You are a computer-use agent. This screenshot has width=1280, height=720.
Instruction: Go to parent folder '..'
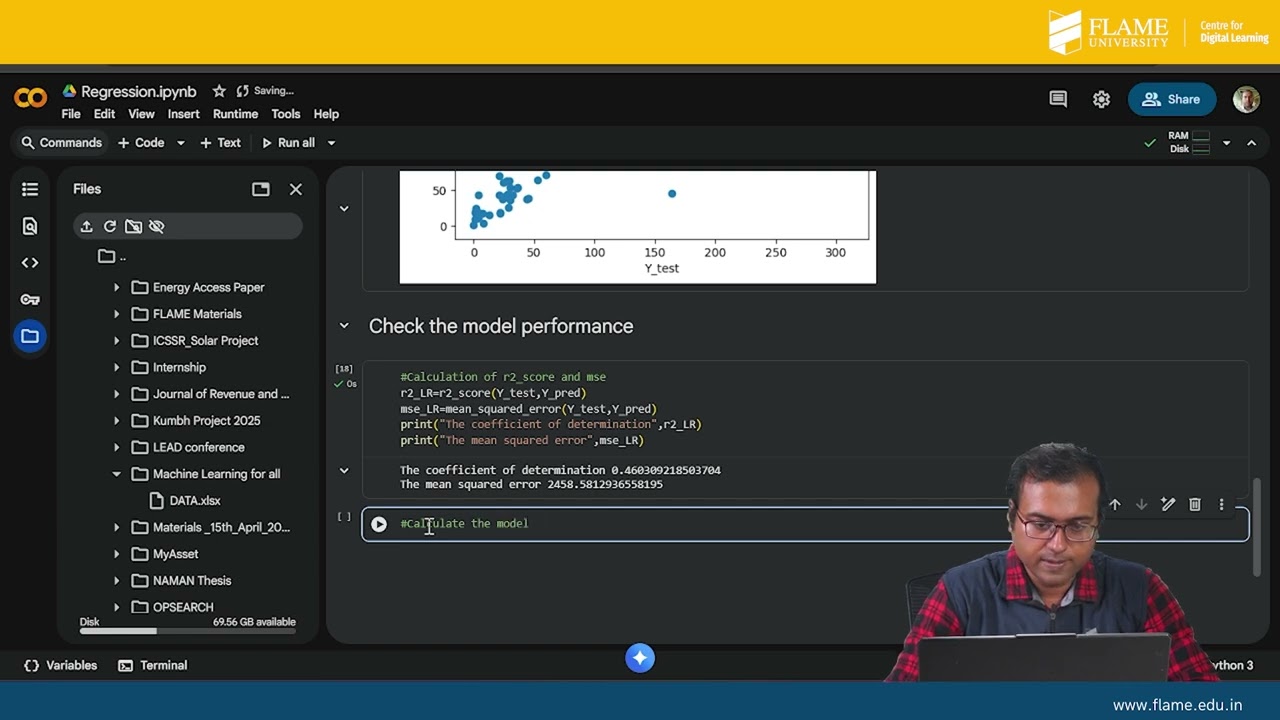coord(112,257)
